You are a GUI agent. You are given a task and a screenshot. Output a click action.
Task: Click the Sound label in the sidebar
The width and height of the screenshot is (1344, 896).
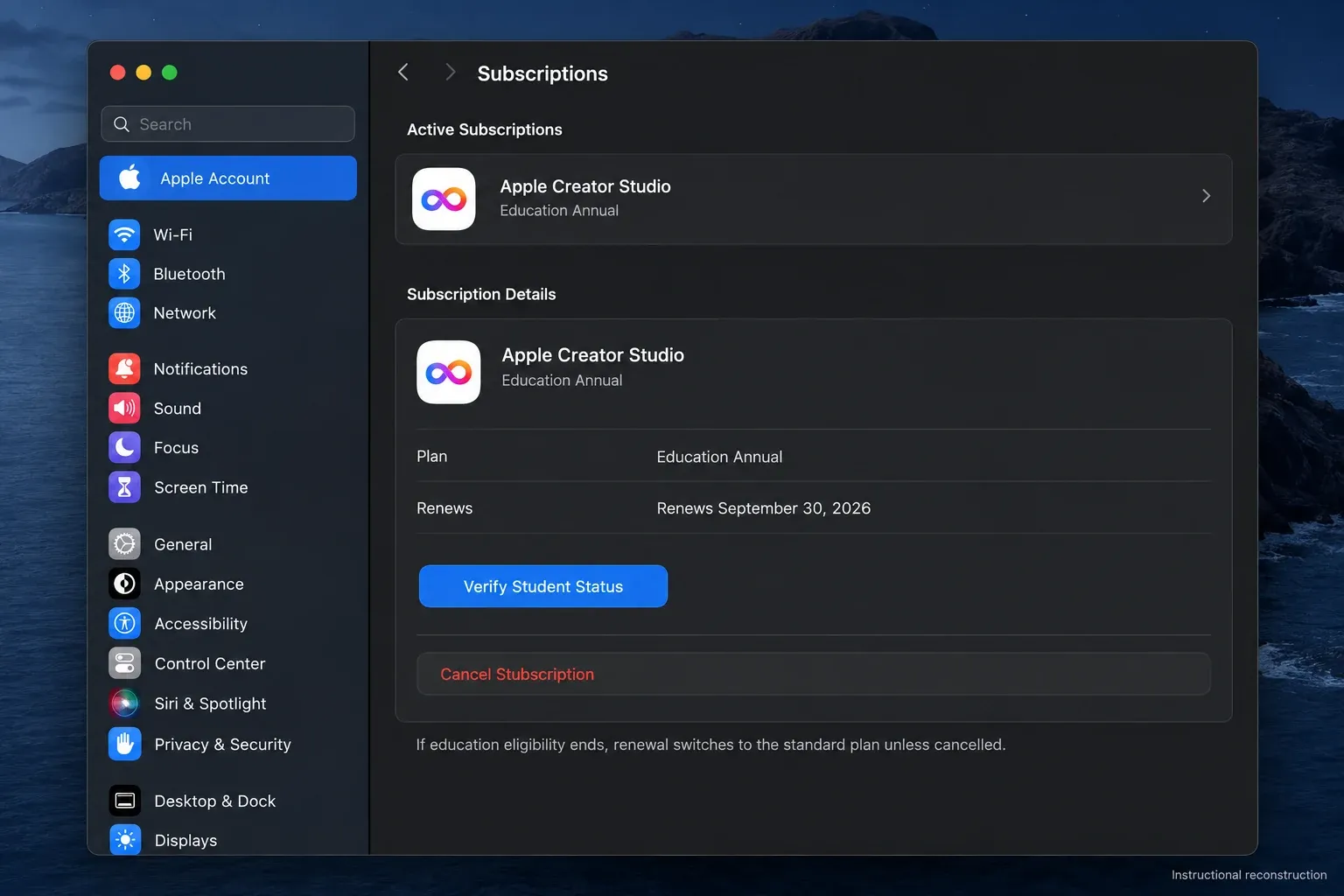(x=178, y=409)
